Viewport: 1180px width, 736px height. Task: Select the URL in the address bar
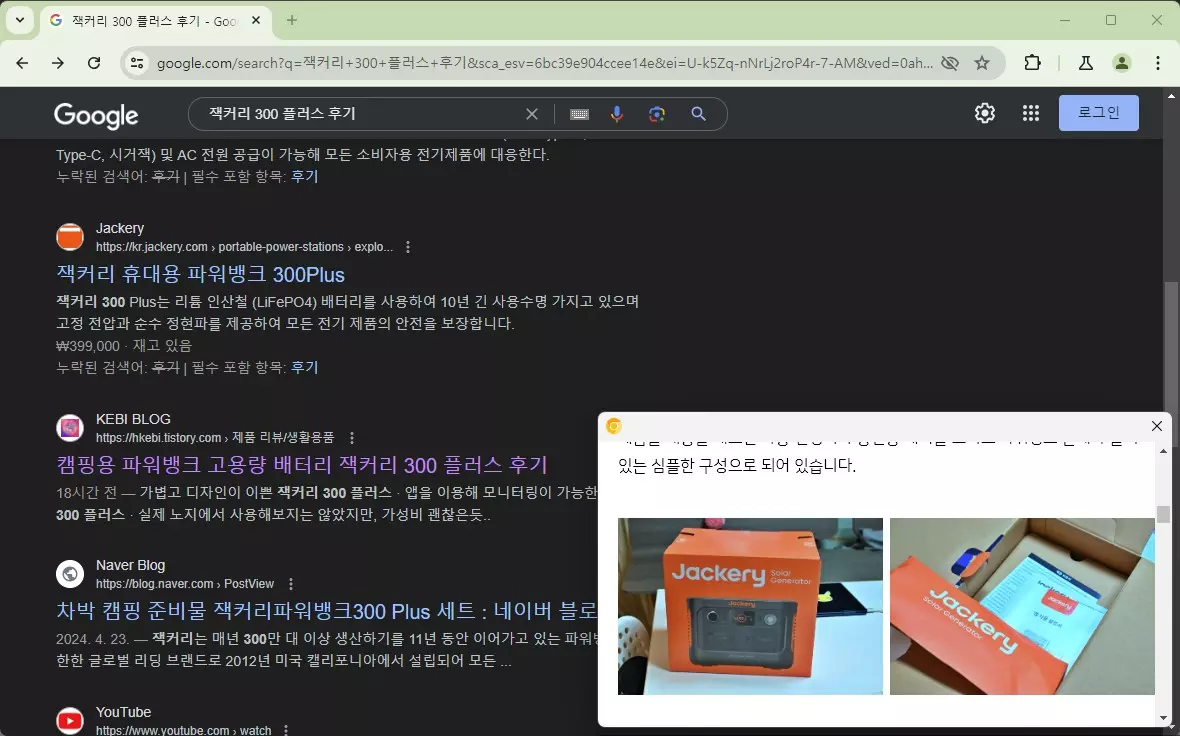point(544,63)
